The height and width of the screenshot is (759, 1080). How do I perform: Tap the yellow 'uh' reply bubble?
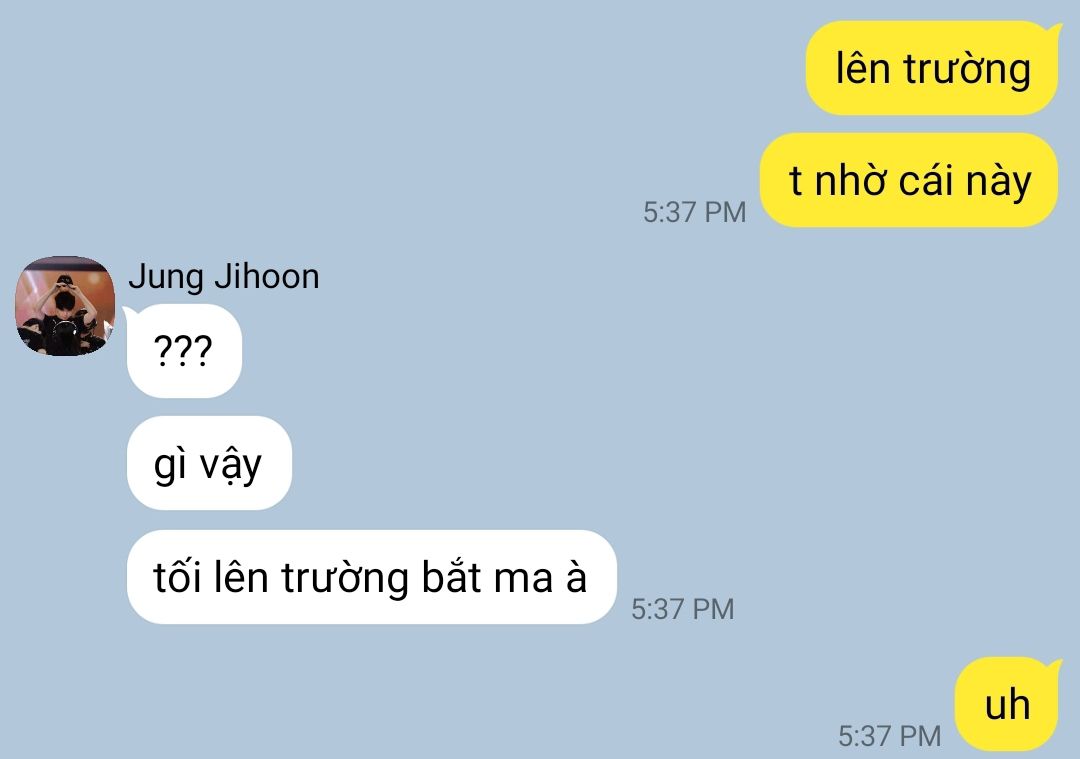point(1007,704)
